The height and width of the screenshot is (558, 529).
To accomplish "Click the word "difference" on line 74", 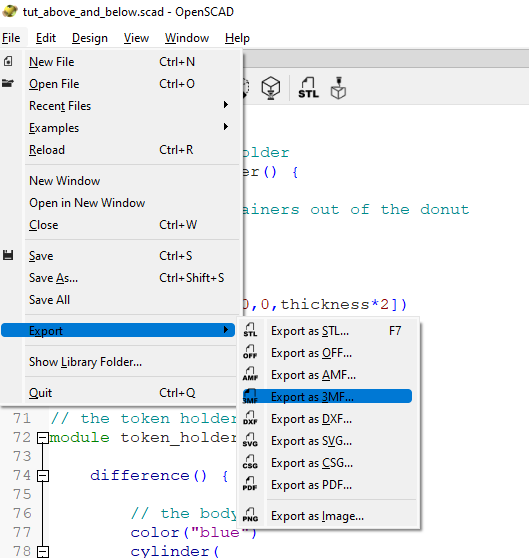I will point(139,475).
